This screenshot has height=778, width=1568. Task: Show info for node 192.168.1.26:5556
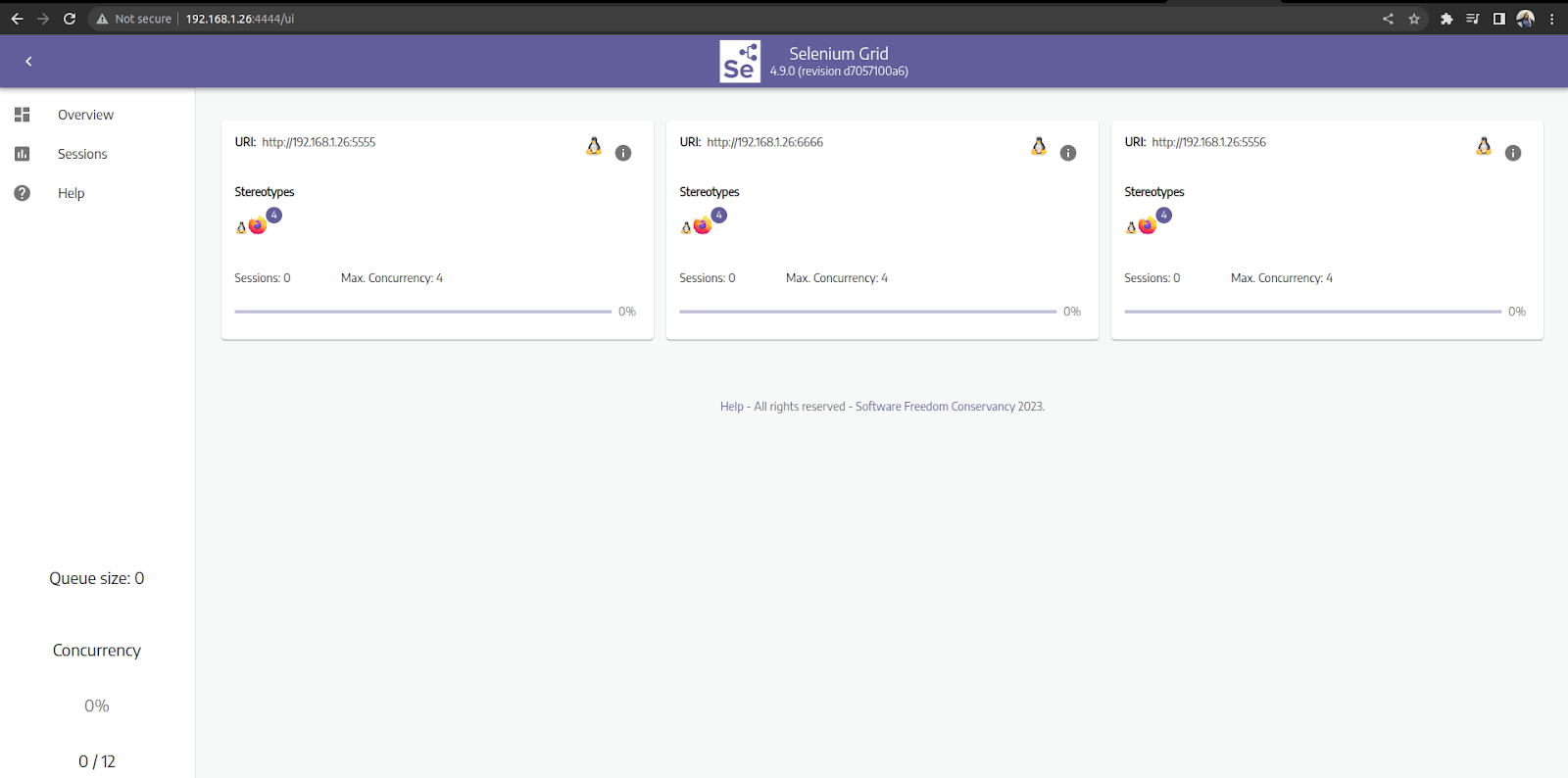coord(1513,153)
